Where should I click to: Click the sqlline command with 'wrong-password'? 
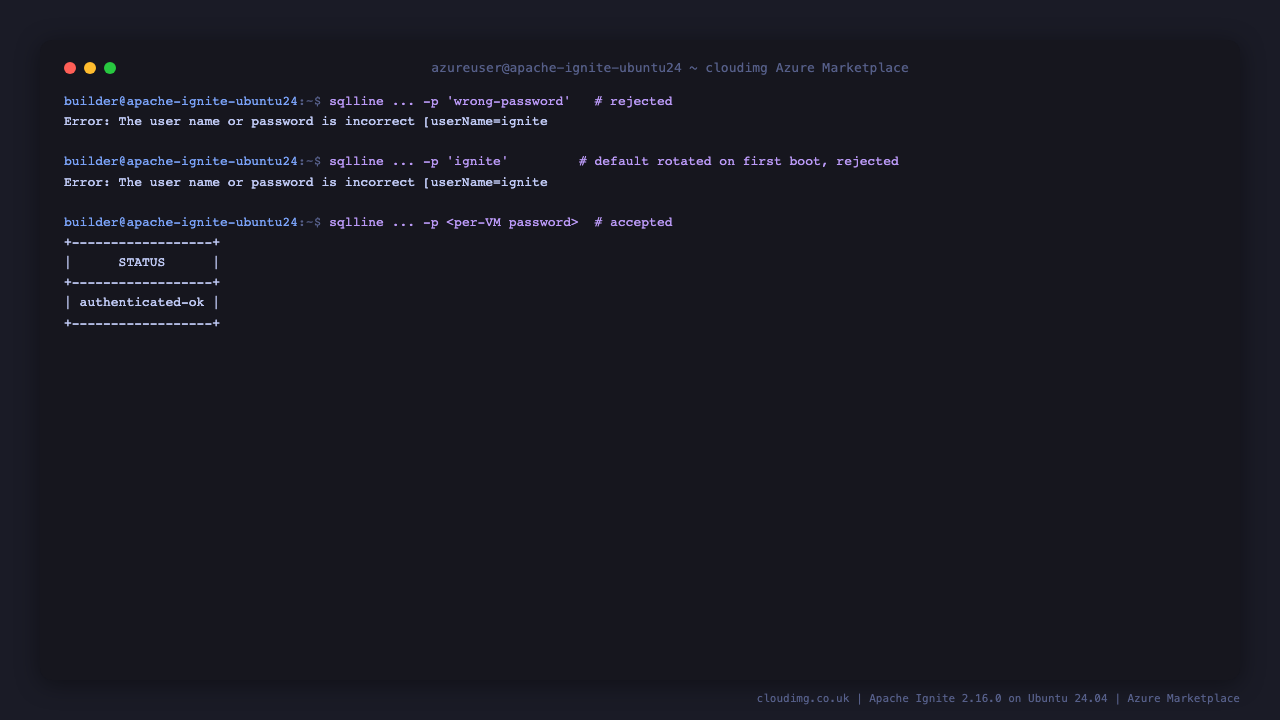point(450,101)
